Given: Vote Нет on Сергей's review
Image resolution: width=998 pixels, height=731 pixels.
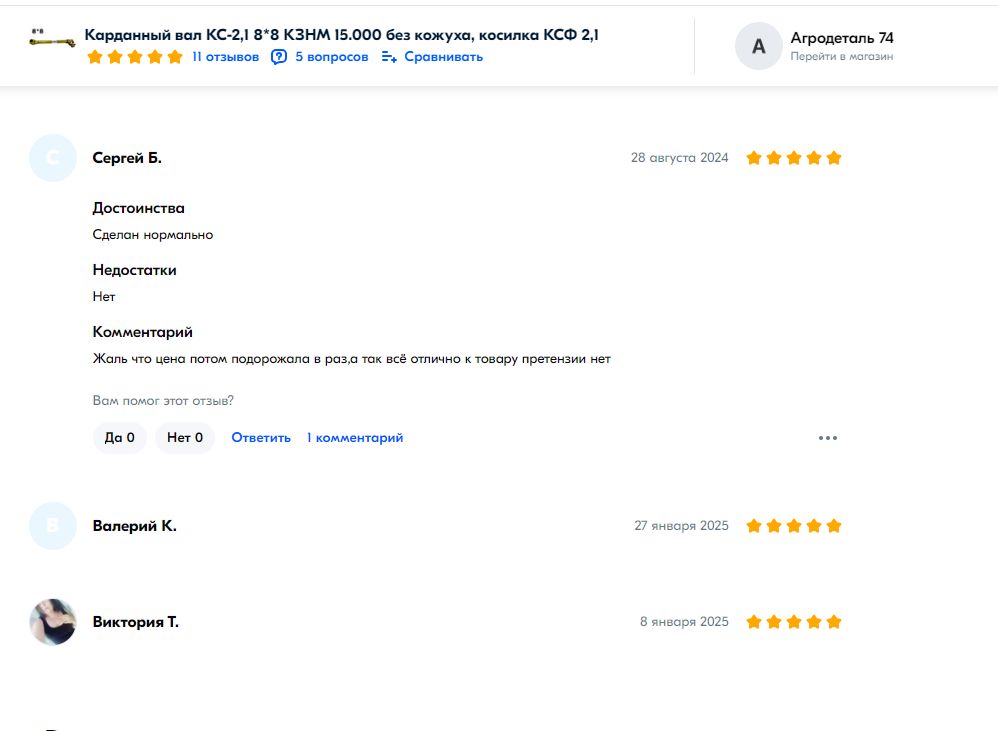Looking at the screenshot, I should pyautogui.click(x=185, y=438).
